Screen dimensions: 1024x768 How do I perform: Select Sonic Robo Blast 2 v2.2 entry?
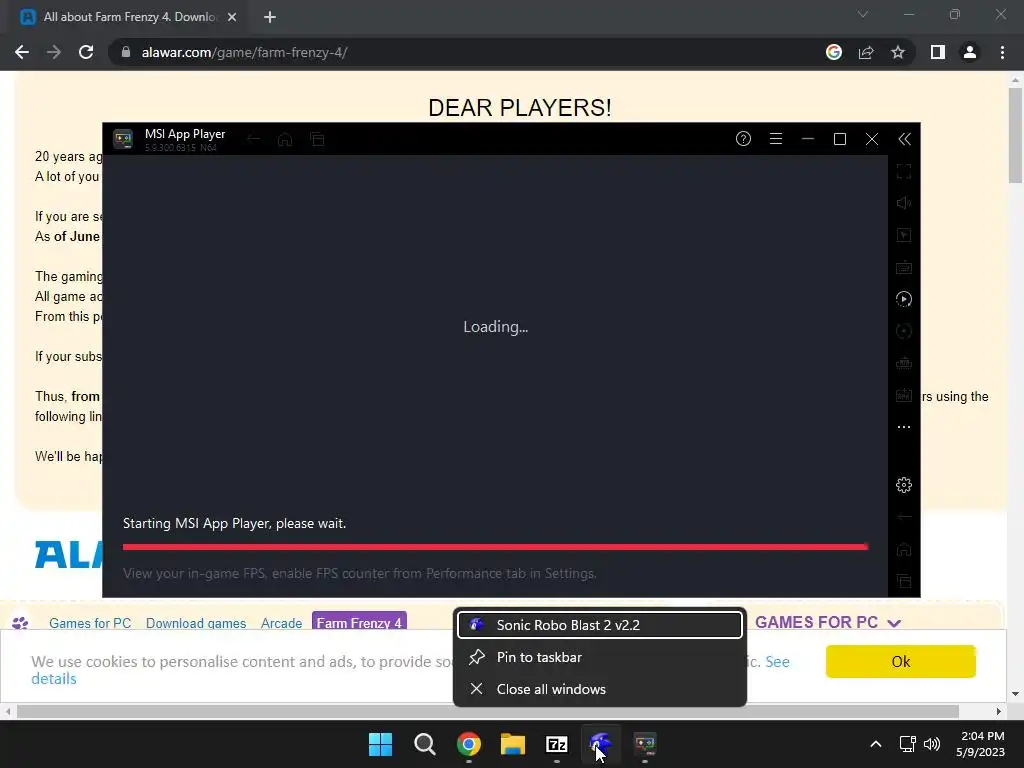click(600, 625)
